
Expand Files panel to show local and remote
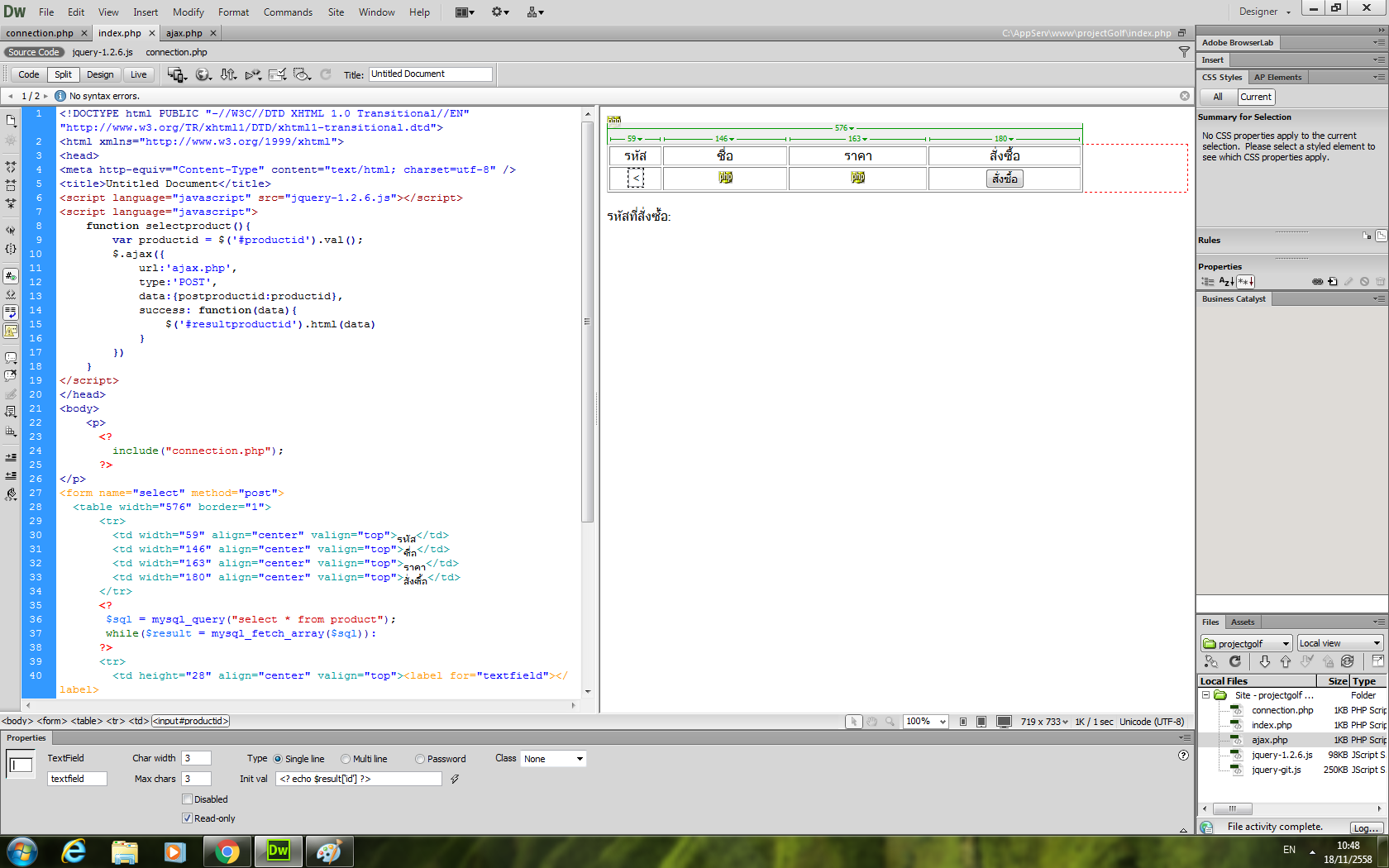tap(1378, 661)
